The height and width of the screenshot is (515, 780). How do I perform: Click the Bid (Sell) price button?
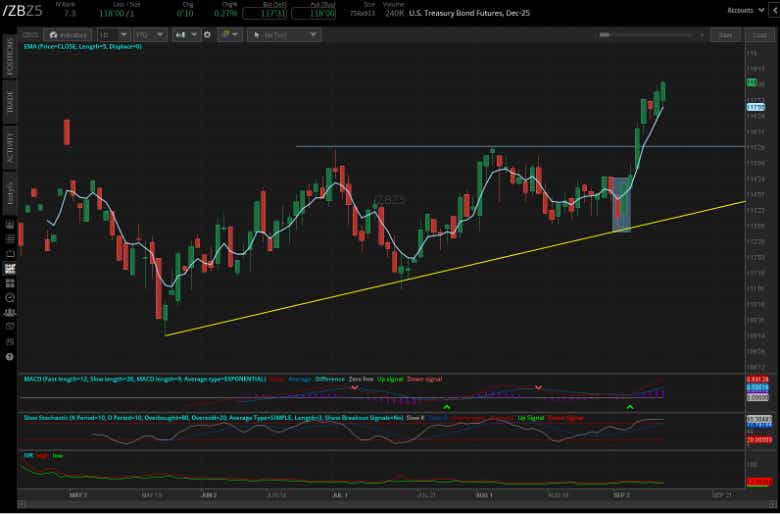tap(264, 13)
